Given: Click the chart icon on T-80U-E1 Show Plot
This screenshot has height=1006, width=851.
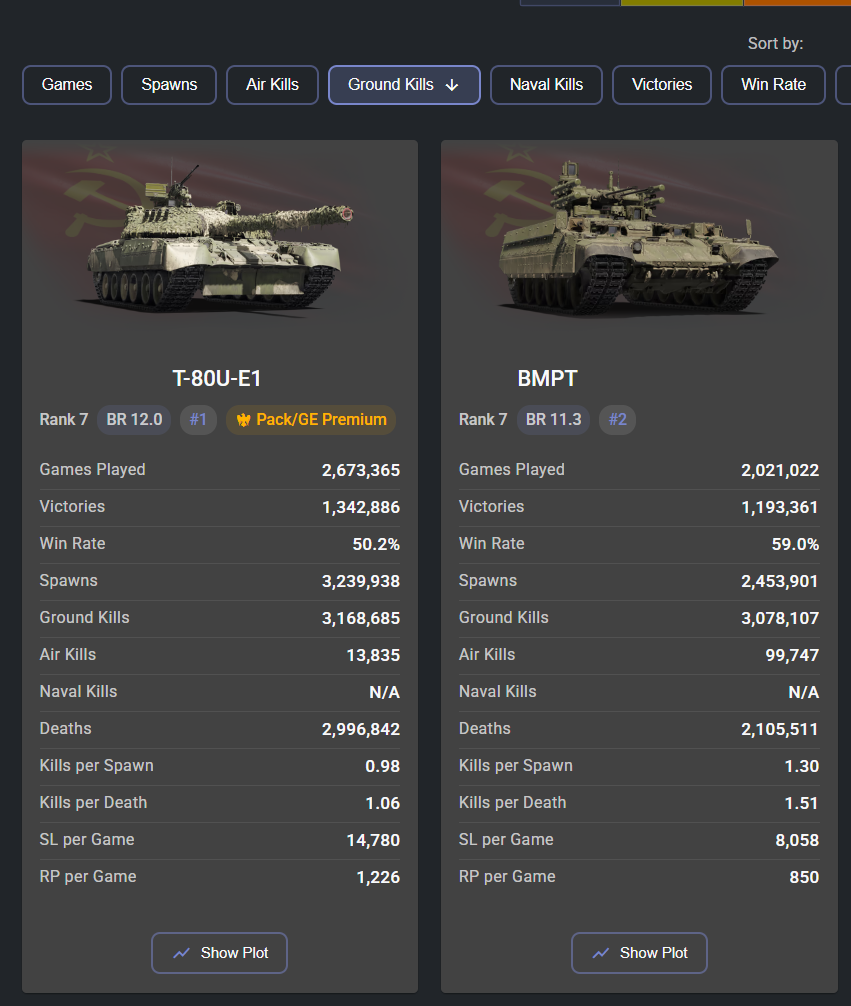Looking at the screenshot, I should point(181,953).
